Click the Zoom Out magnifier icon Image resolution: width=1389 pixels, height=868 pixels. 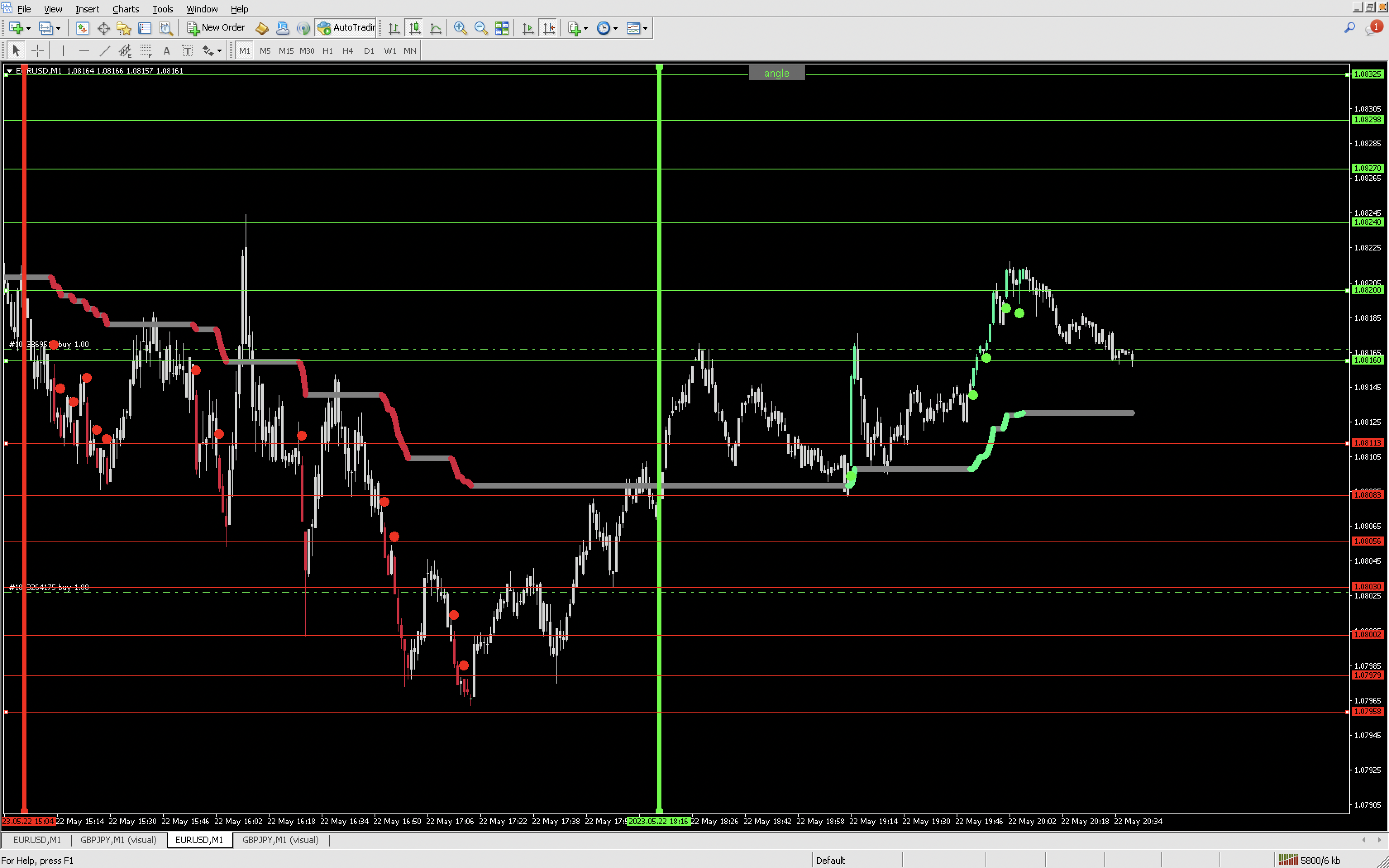(481, 28)
